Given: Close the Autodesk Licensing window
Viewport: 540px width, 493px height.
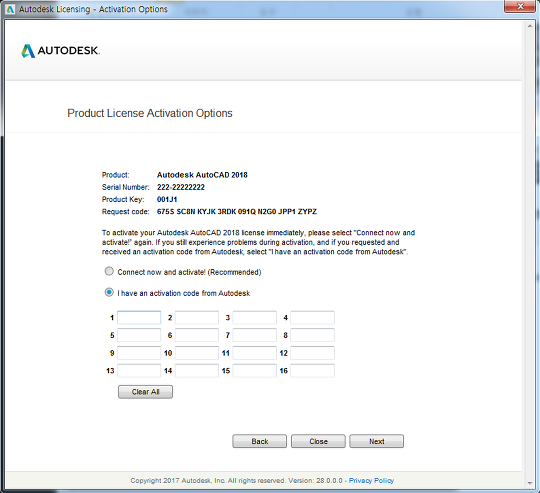Looking at the screenshot, I should tap(520, 6).
